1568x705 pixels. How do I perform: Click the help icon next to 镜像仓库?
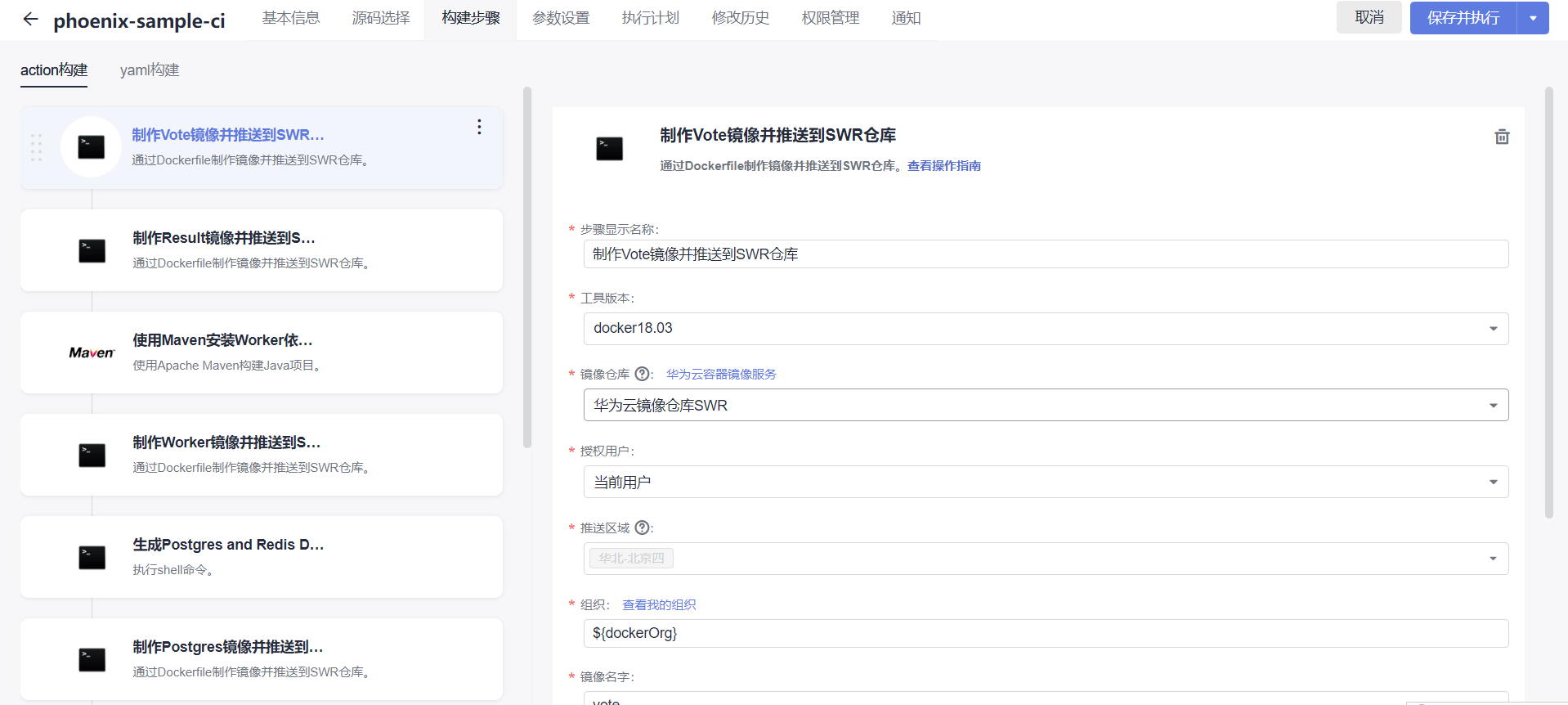pyautogui.click(x=643, y=374)
